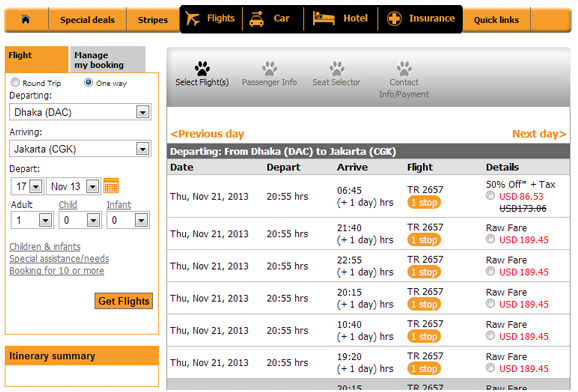Go to Next day flights
Image resolution: width=578 pixels, height=392 pixels.
point(539,134)
